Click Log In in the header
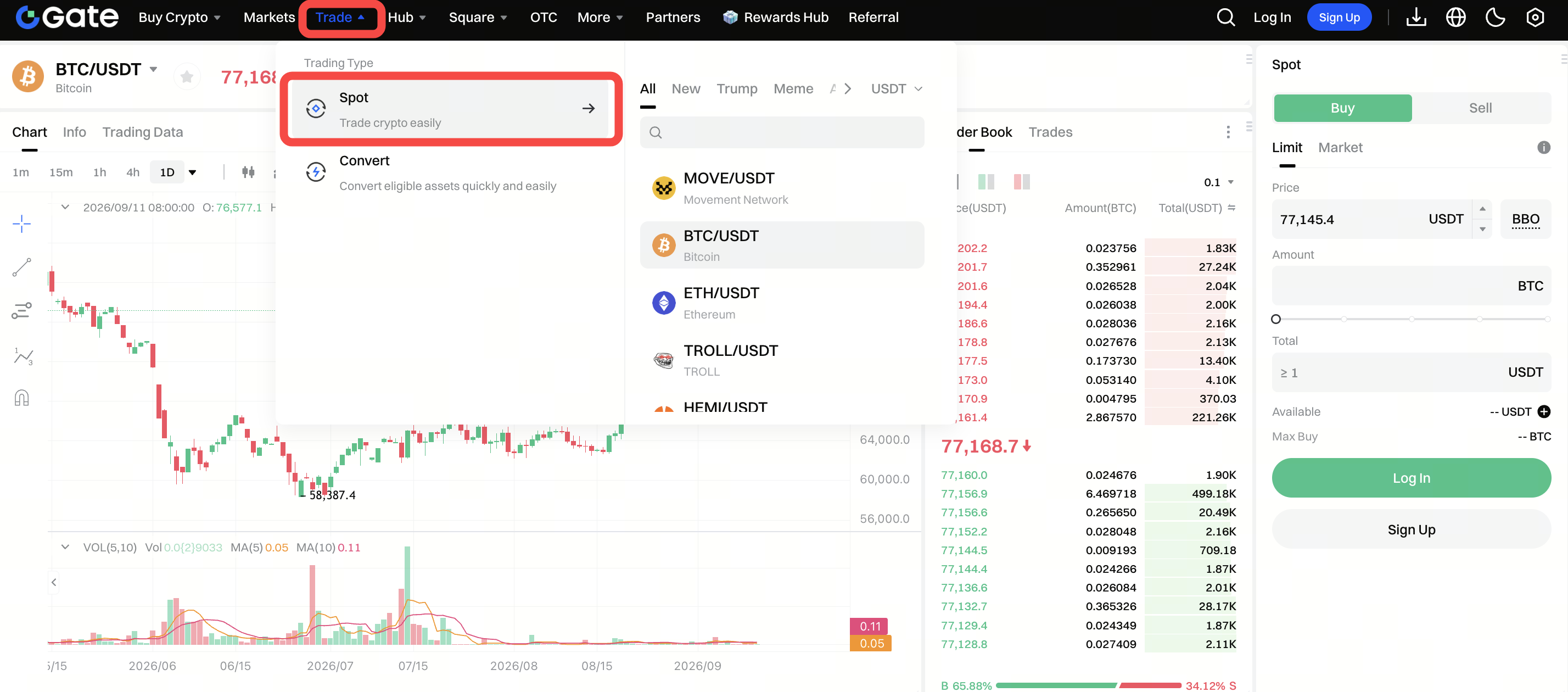This screenshot has height=692, width=1568. pyautogui.click(x=1272, y=17)
